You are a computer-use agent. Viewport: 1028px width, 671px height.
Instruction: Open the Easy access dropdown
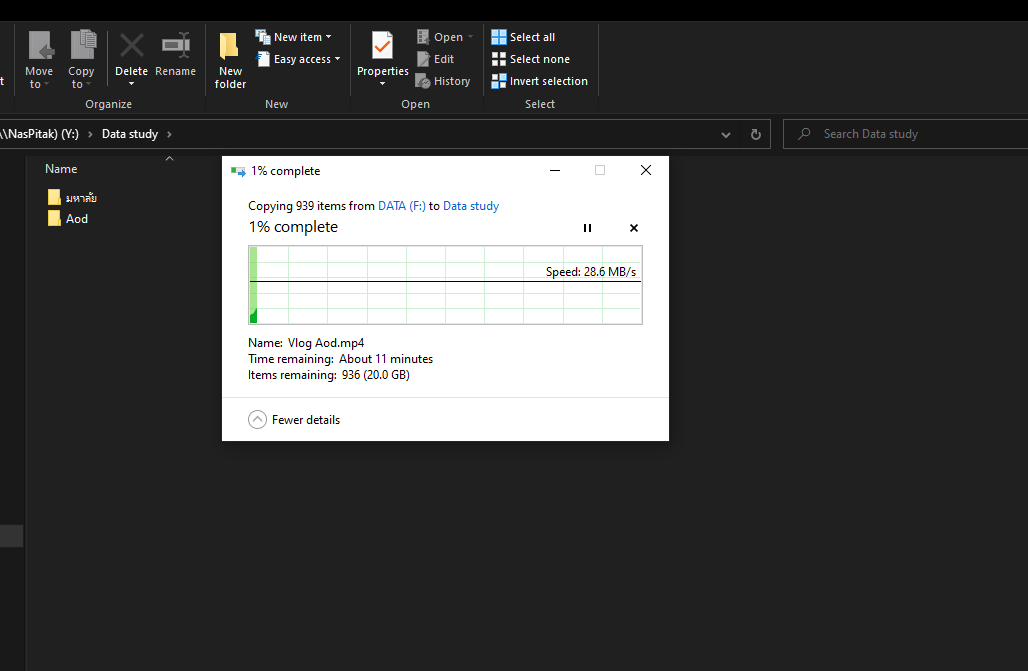click(298, 59)
